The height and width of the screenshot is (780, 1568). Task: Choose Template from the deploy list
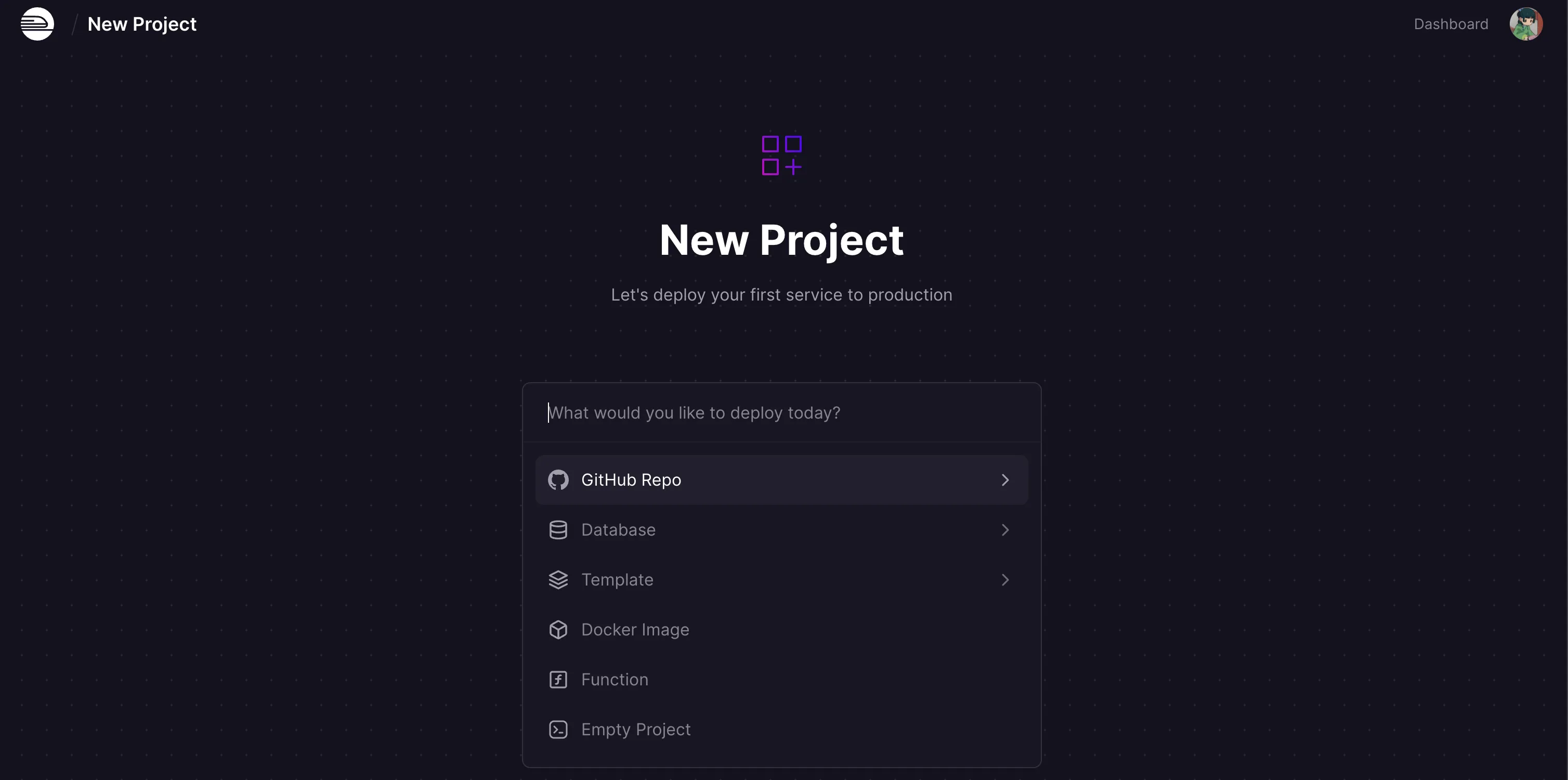point(617,580)
